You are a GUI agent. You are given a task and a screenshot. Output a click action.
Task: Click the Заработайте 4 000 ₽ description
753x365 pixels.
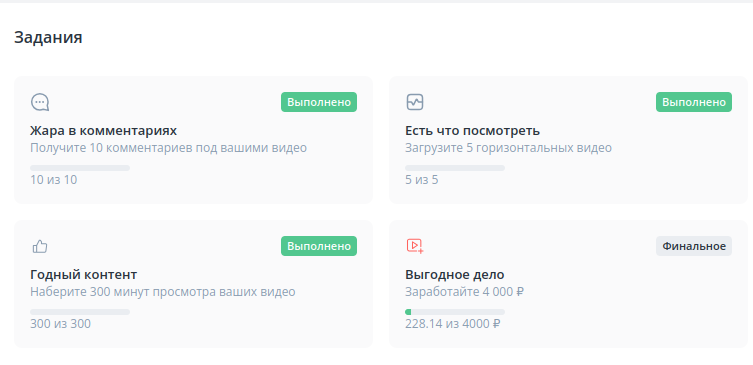point(464,292)
